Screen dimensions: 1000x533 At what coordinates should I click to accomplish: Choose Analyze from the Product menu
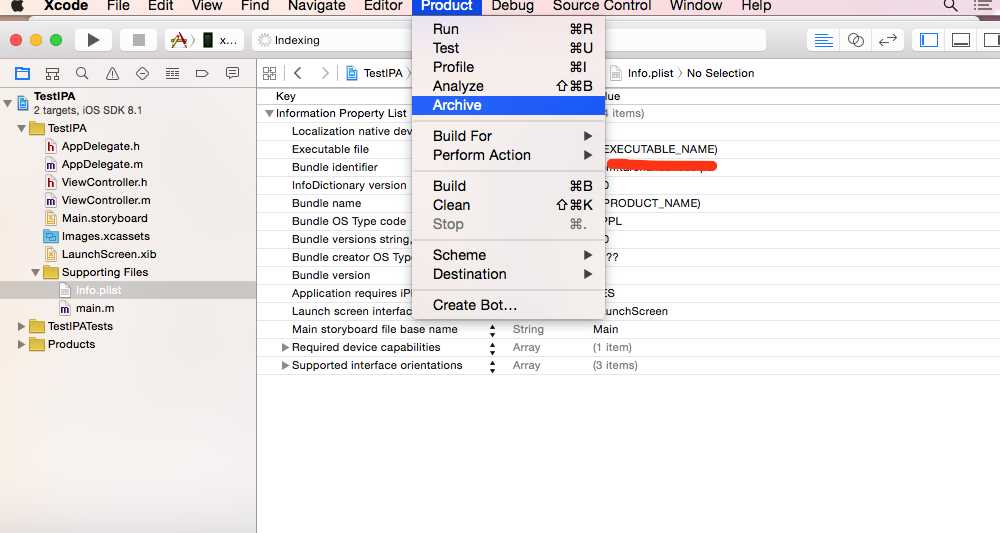click(x=508, y=86)
